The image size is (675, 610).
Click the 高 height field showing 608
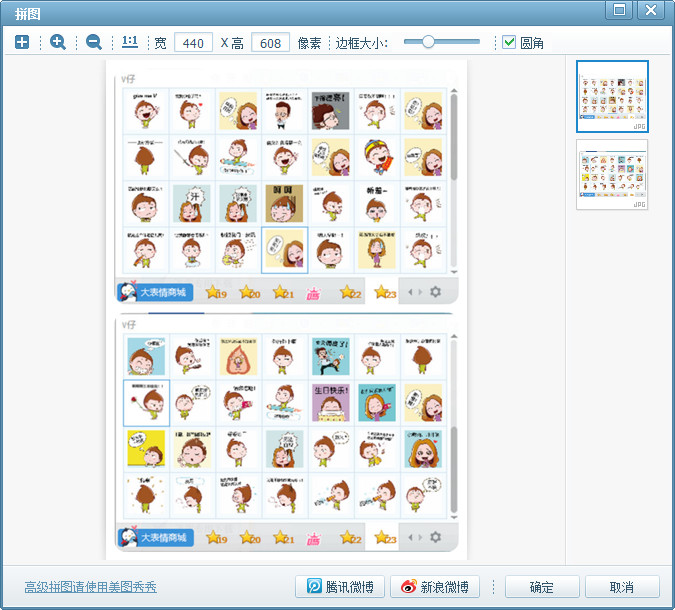coord(270,43)
